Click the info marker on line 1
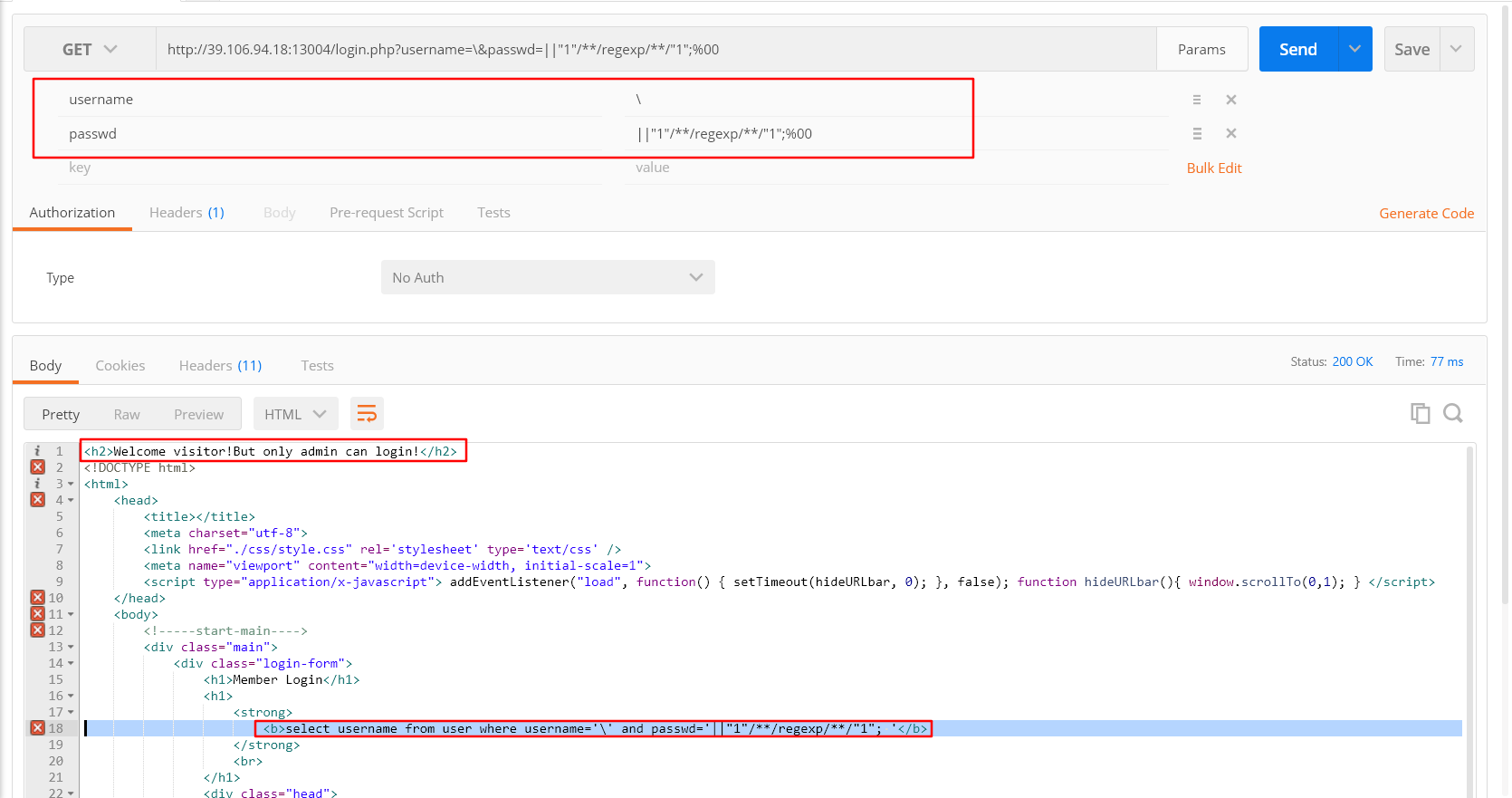This screenshot has width=1512, height=798. (x=37, y=451)
